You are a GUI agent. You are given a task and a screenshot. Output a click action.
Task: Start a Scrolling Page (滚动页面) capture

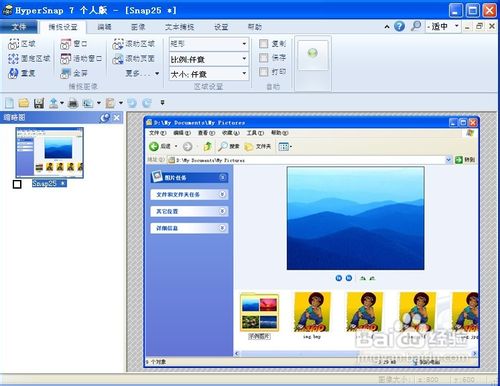point(134,59)
